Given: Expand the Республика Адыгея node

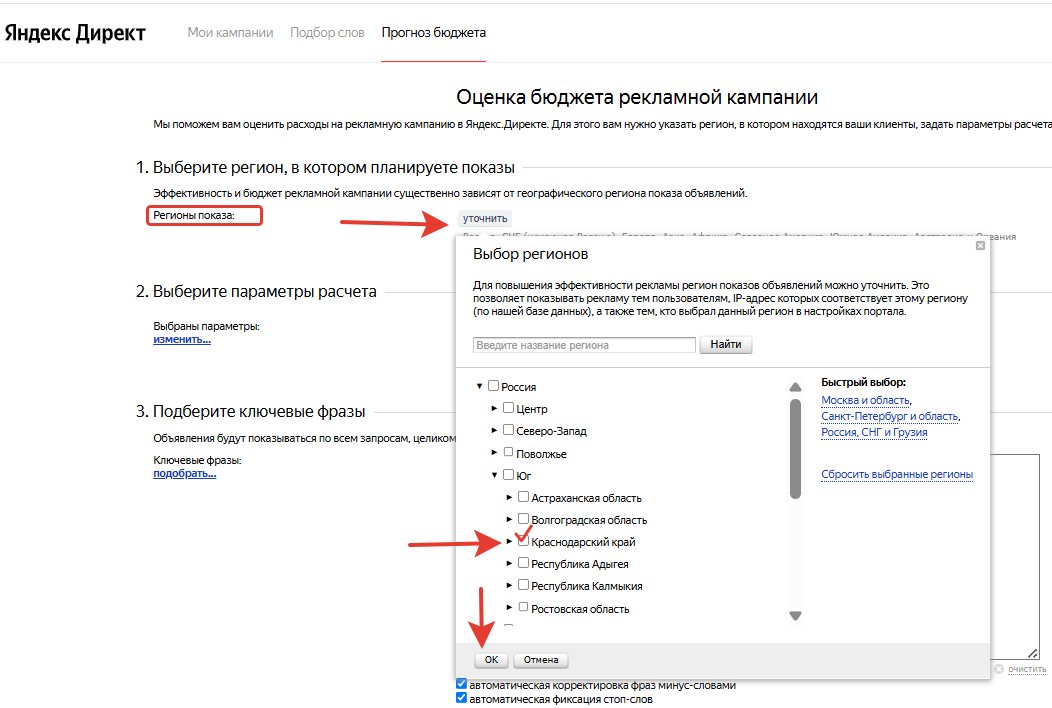Looking at the screenshot, I should (509, 564).
